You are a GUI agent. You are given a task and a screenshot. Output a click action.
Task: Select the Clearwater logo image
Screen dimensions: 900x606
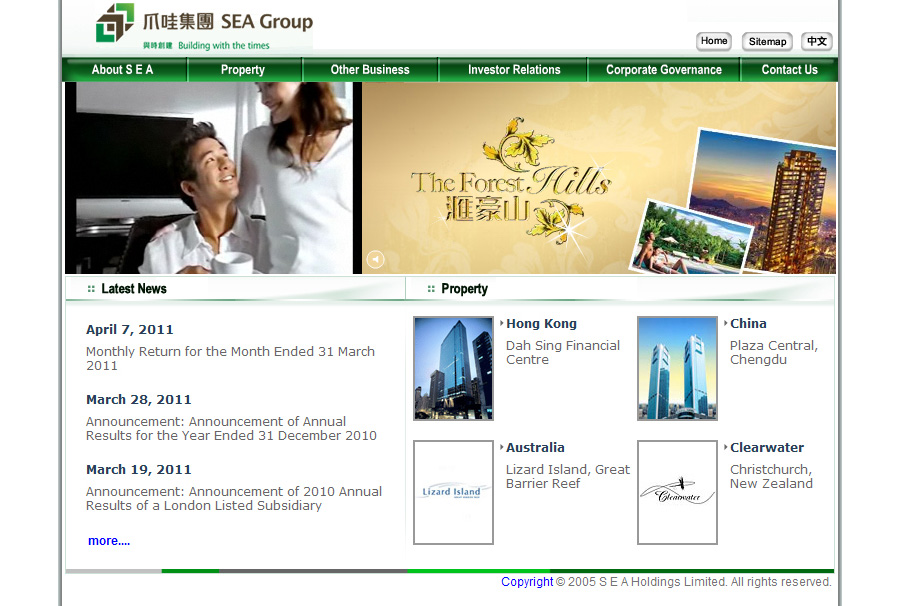(677, 492)
